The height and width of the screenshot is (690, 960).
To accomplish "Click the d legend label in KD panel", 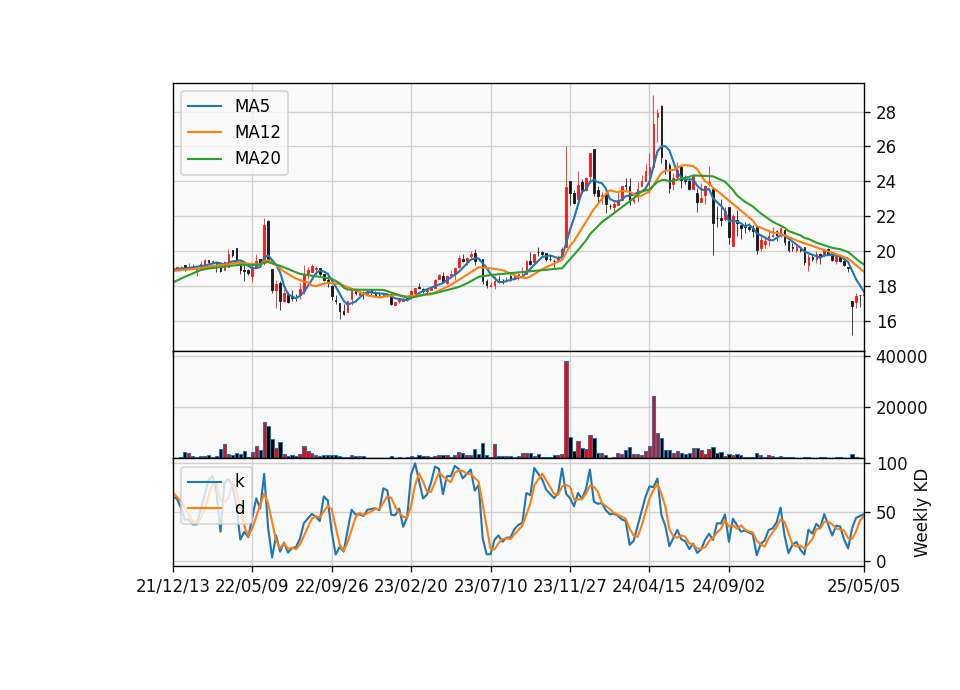I will 239,508.
